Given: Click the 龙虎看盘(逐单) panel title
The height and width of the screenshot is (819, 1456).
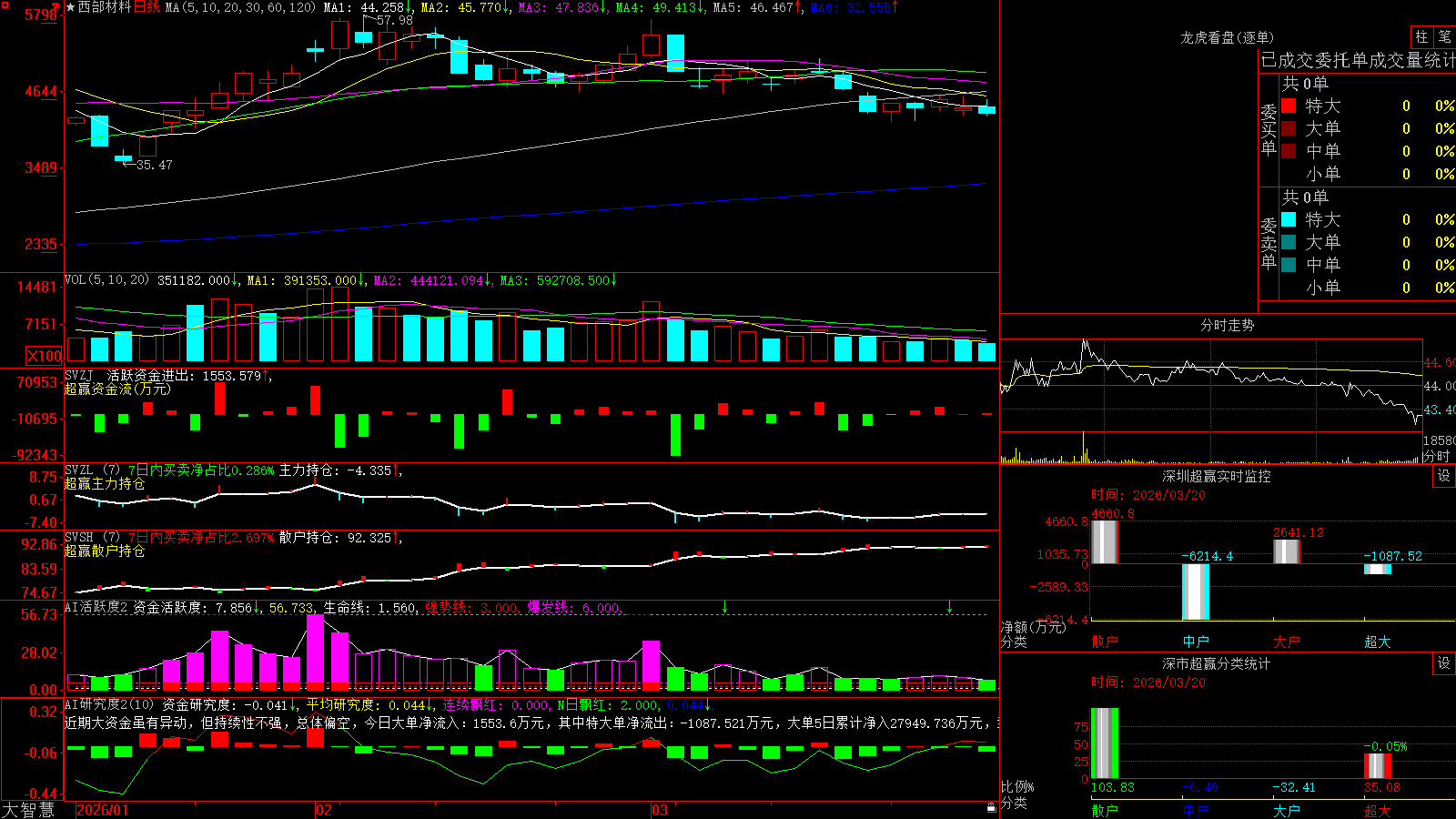Looking at the screenshot, I should [x=1227, y=37].
